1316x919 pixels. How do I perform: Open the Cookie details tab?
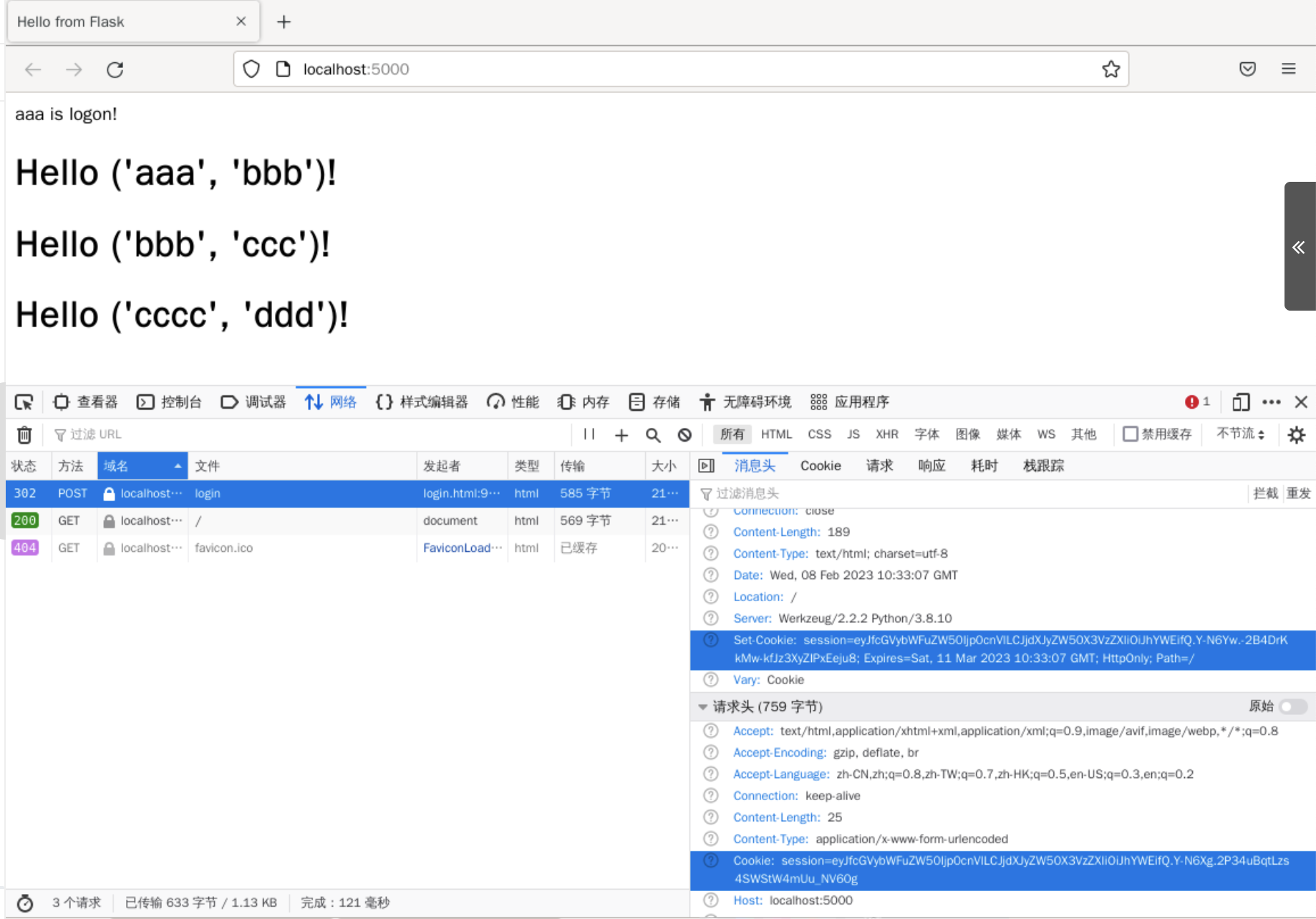tap(821, 466)
